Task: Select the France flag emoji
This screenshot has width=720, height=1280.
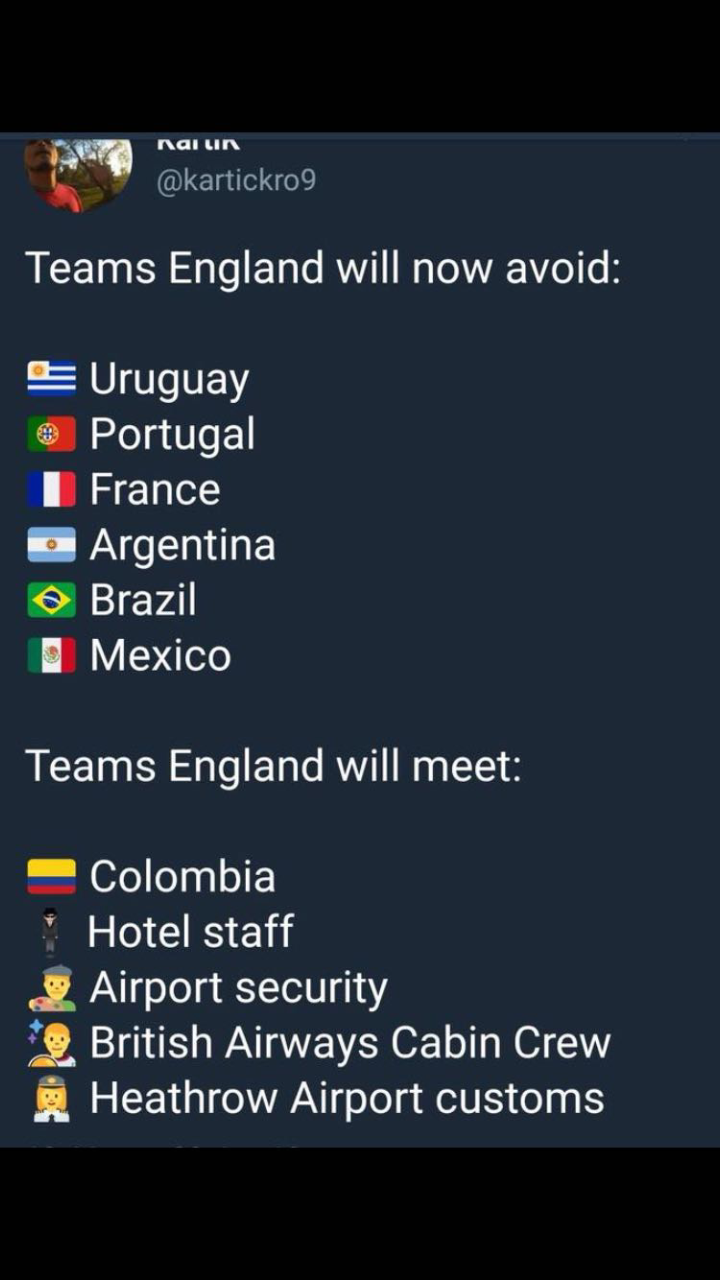Action: click(x=51, y=489)
